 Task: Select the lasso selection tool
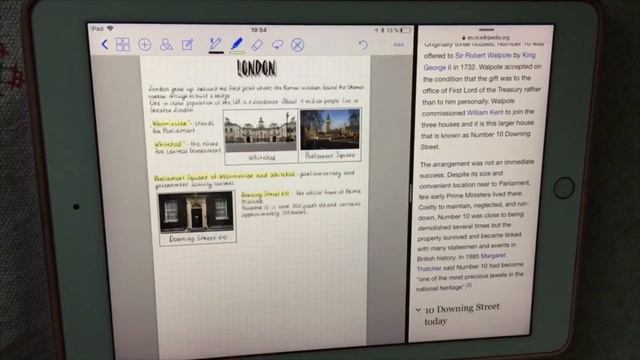point(278,44)
